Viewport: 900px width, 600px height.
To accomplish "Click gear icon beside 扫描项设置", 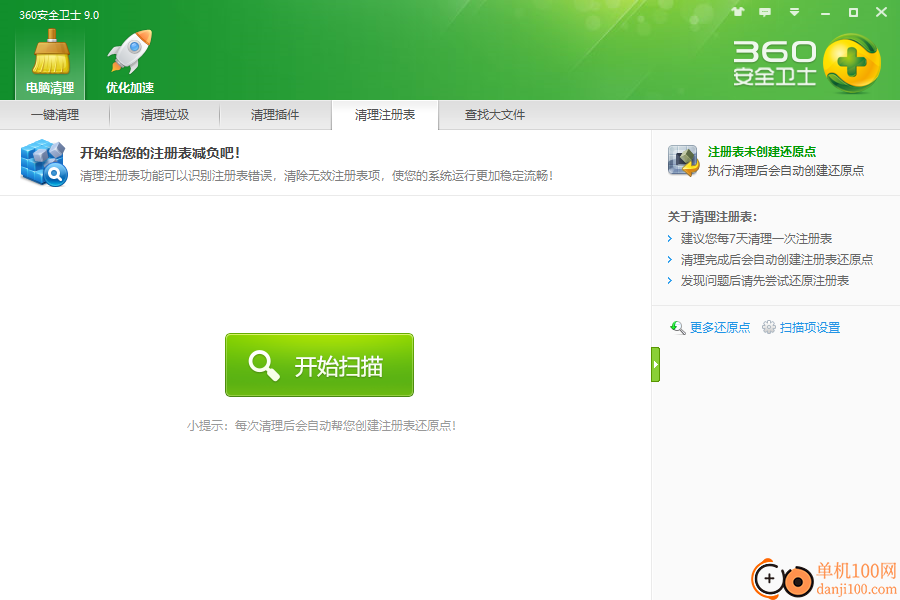I will 769,327.
